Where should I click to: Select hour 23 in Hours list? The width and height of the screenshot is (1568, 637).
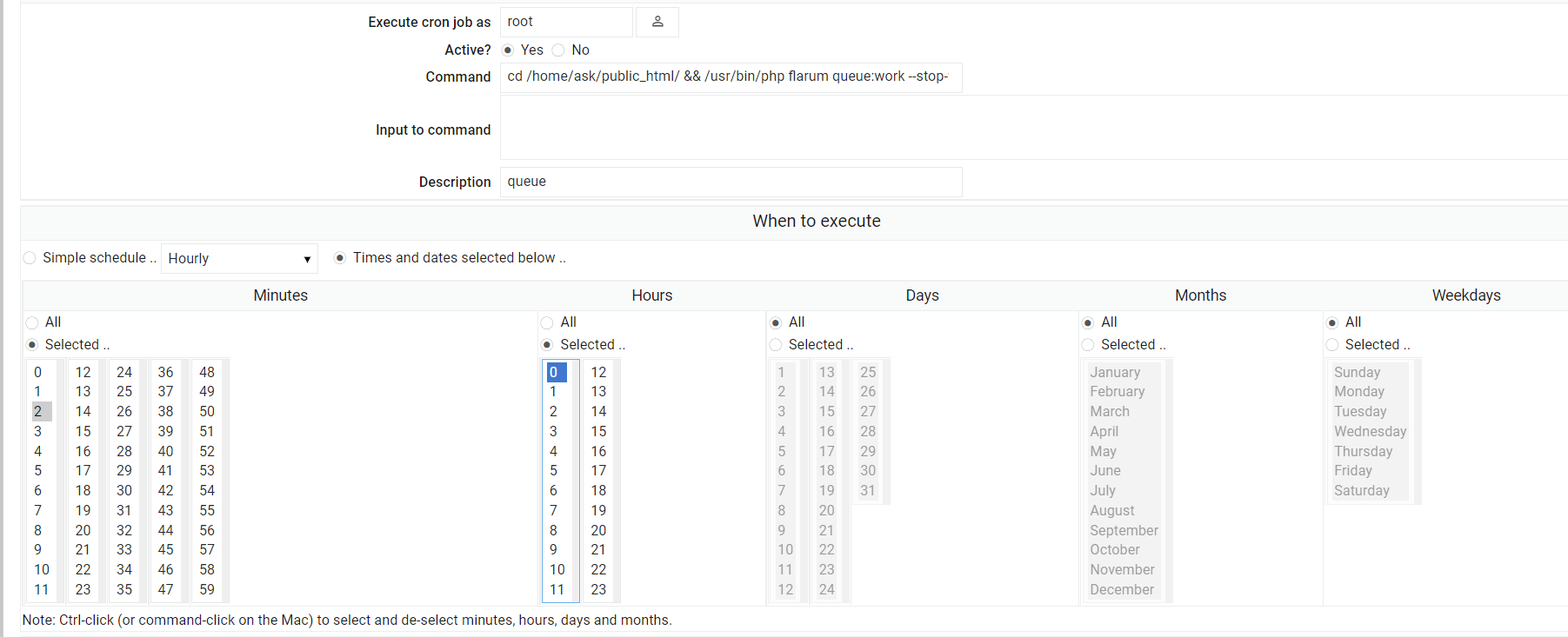pyautogui.click(x=598, y=589)
